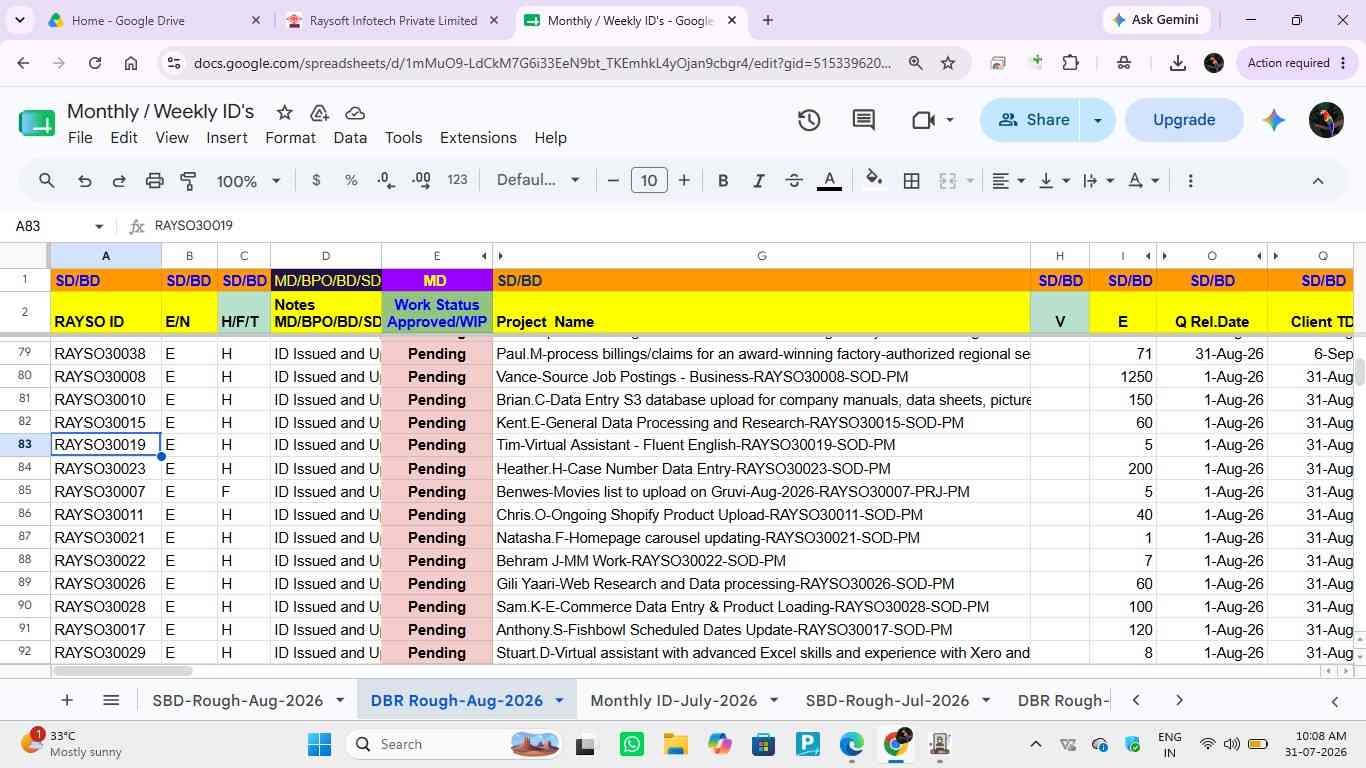Toggle italic formatting
The width and height of the screenshot is (1366, 768).
click(x=758, y=181)
